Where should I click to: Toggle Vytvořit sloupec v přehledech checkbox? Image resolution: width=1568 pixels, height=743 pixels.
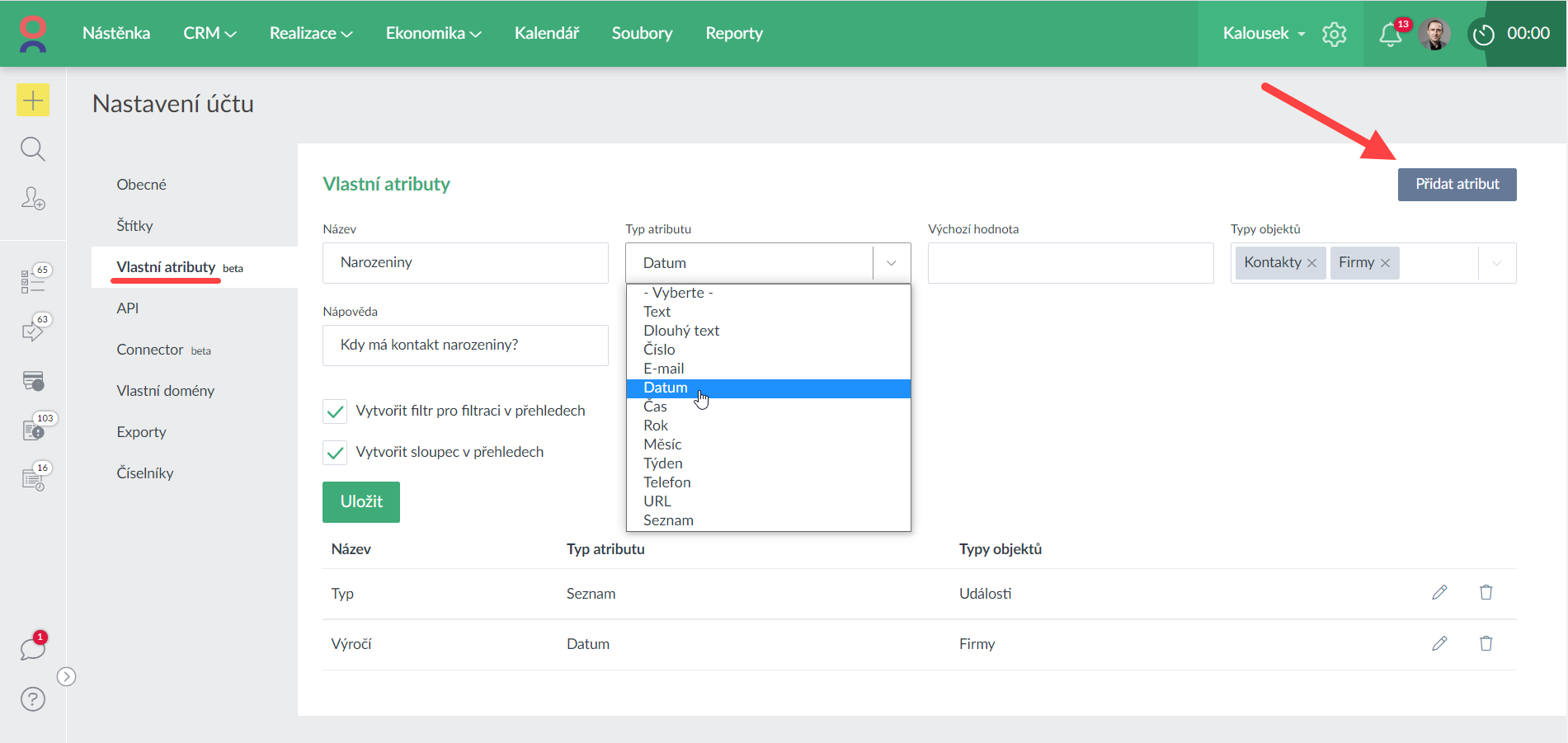[335, 453]
